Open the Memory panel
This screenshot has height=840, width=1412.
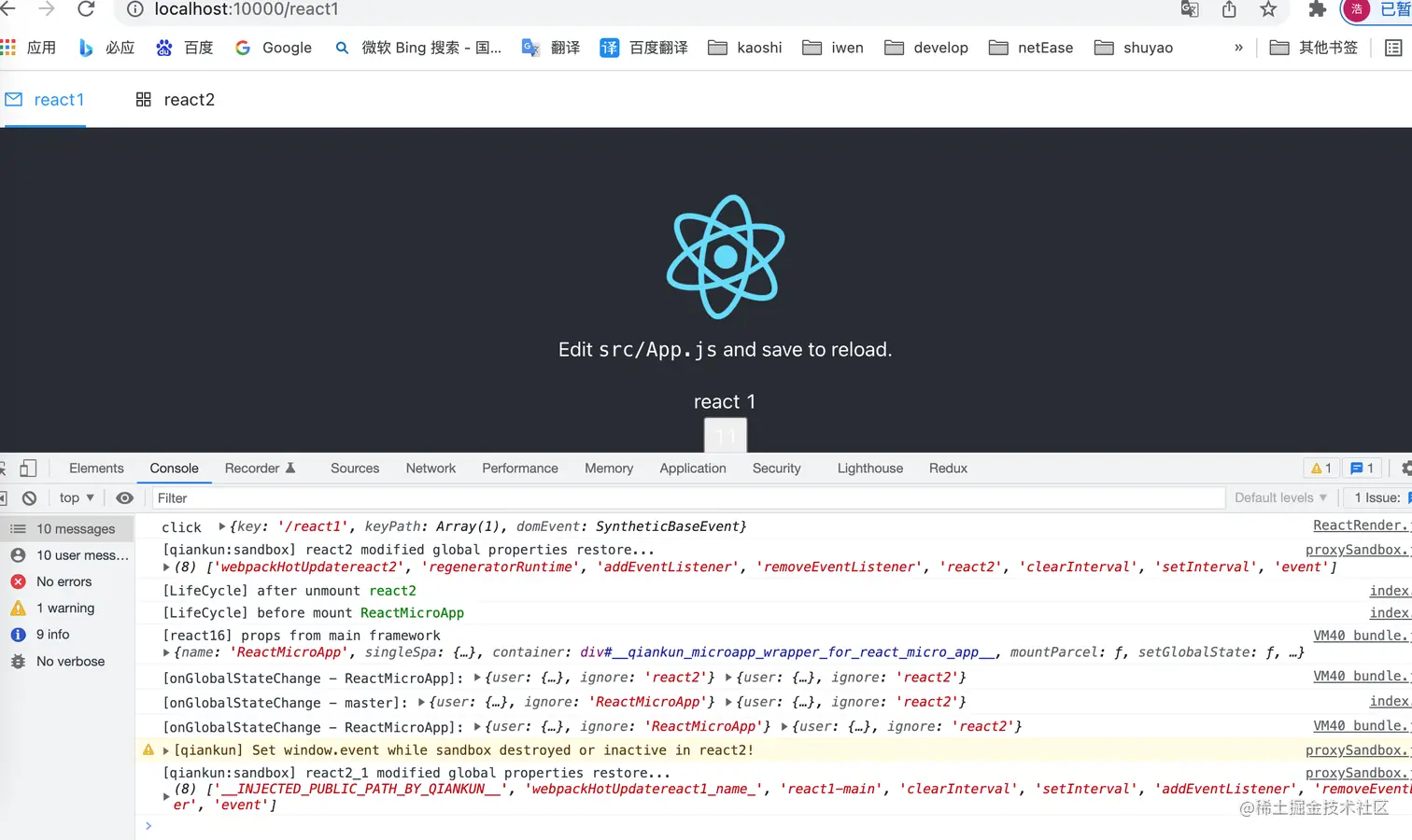pyautogui.click(x=609, y=469)
